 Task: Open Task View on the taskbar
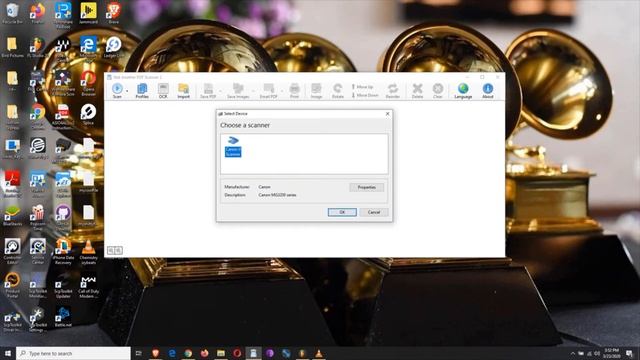(139, 353)
